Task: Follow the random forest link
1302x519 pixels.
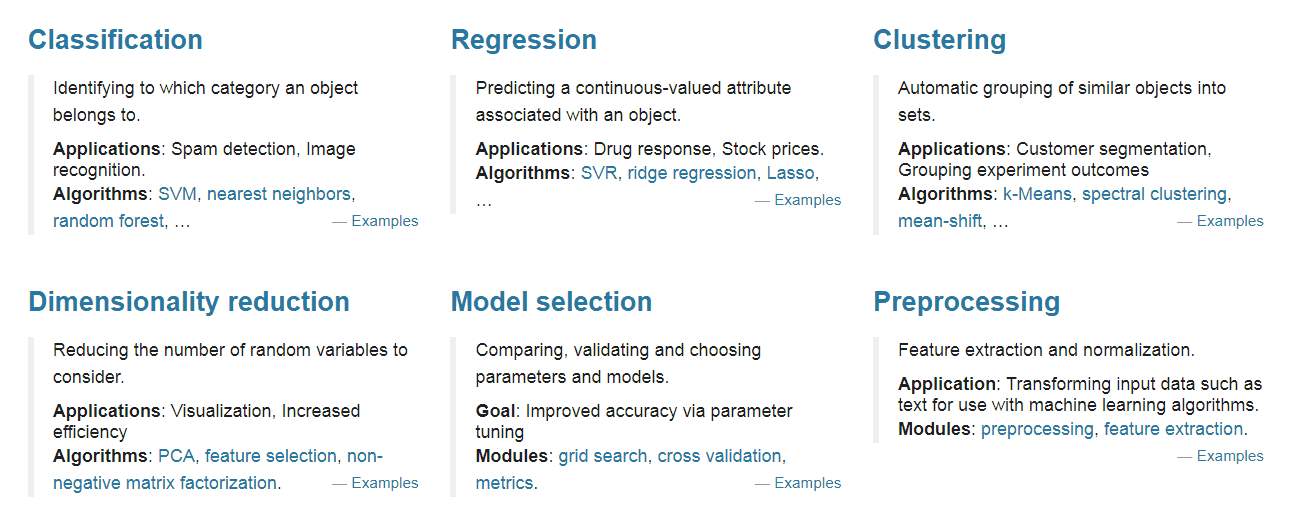Action: tap(108, 221)
